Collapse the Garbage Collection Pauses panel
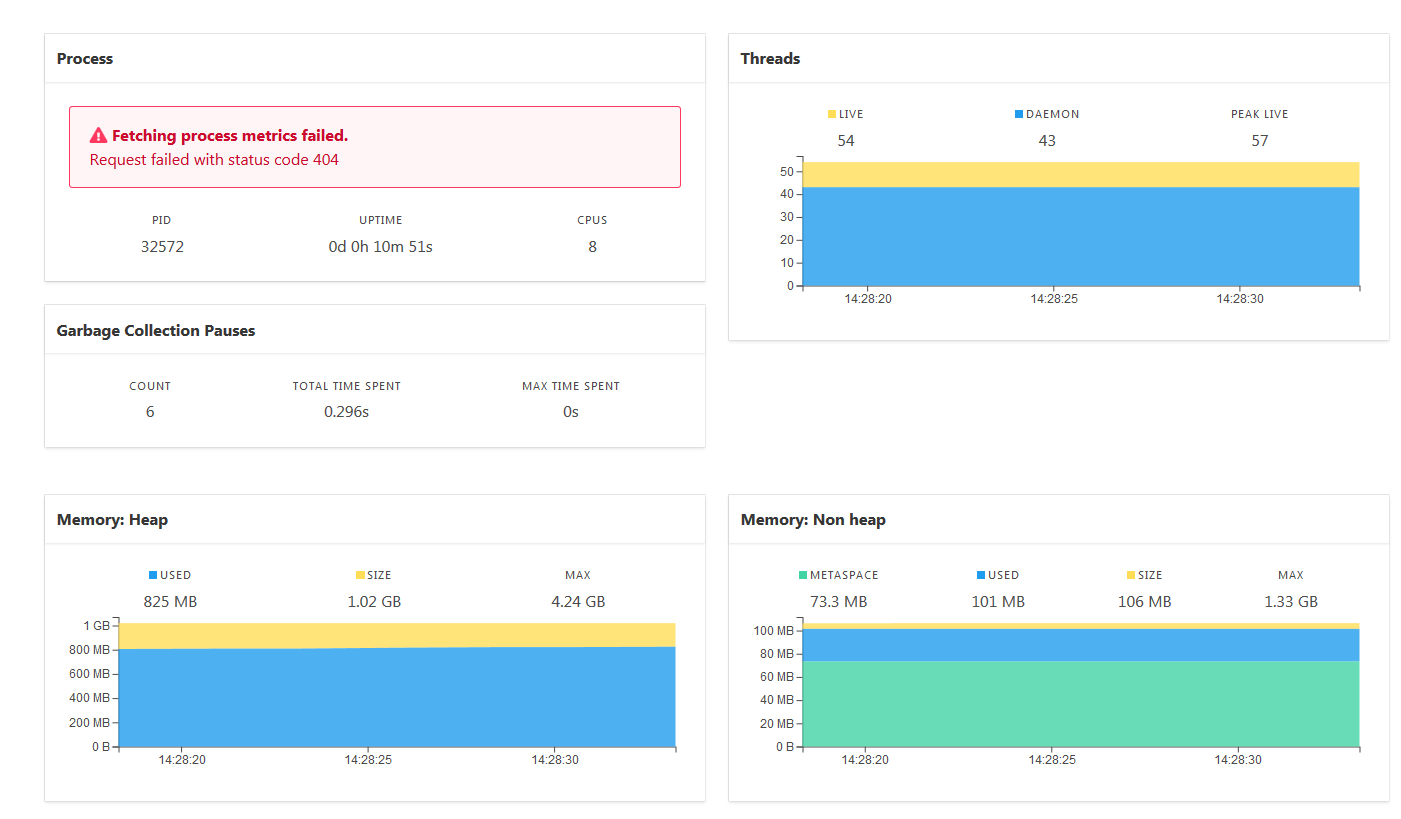This screenshot has width=1401, height=819. point(156,329)
